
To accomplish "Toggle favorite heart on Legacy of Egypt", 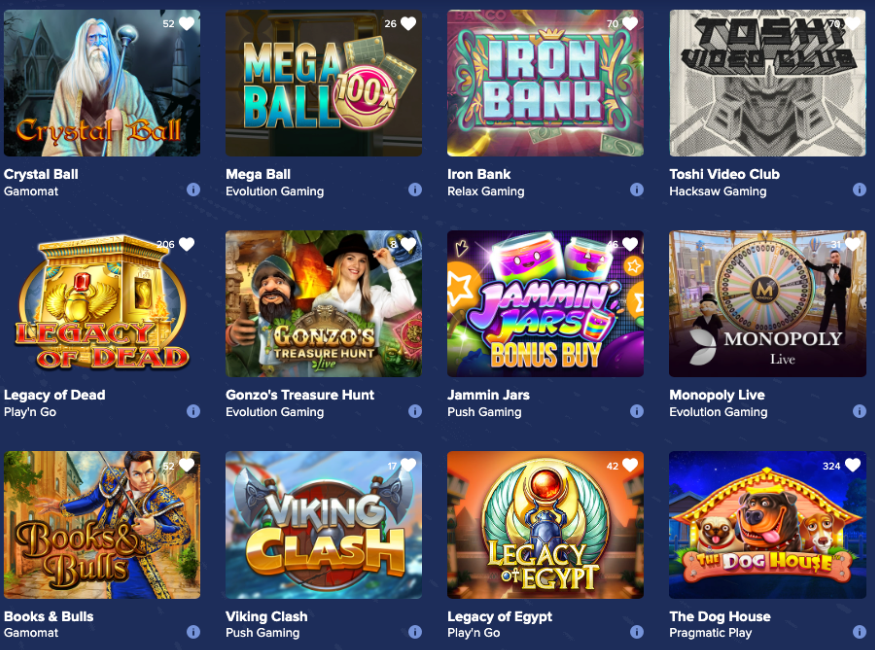I will (631, 465).
